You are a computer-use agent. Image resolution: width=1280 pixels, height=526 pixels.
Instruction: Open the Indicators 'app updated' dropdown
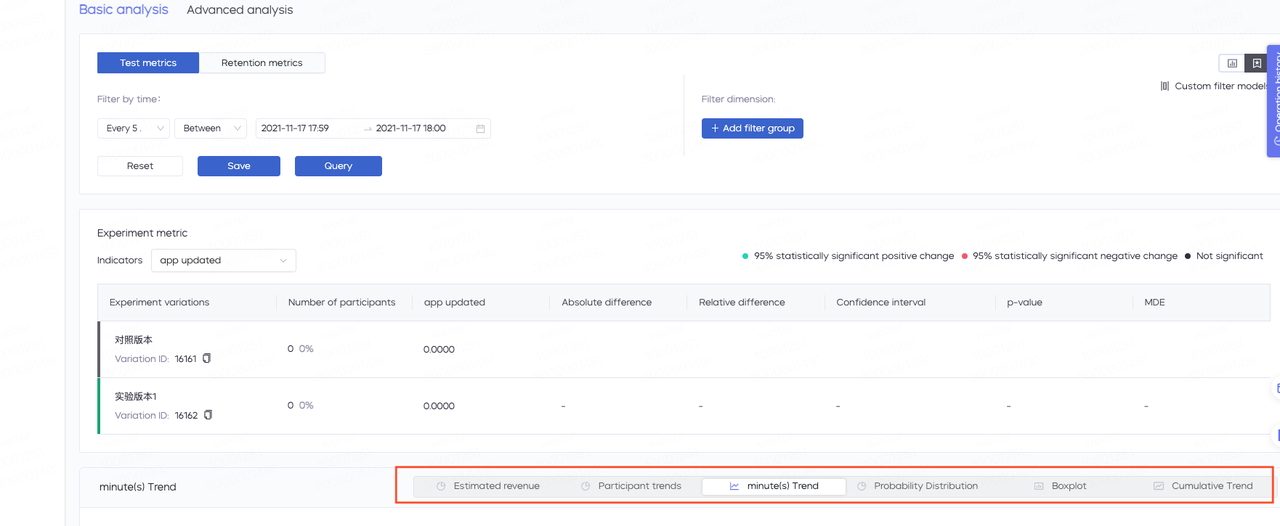tap(223, 260)
